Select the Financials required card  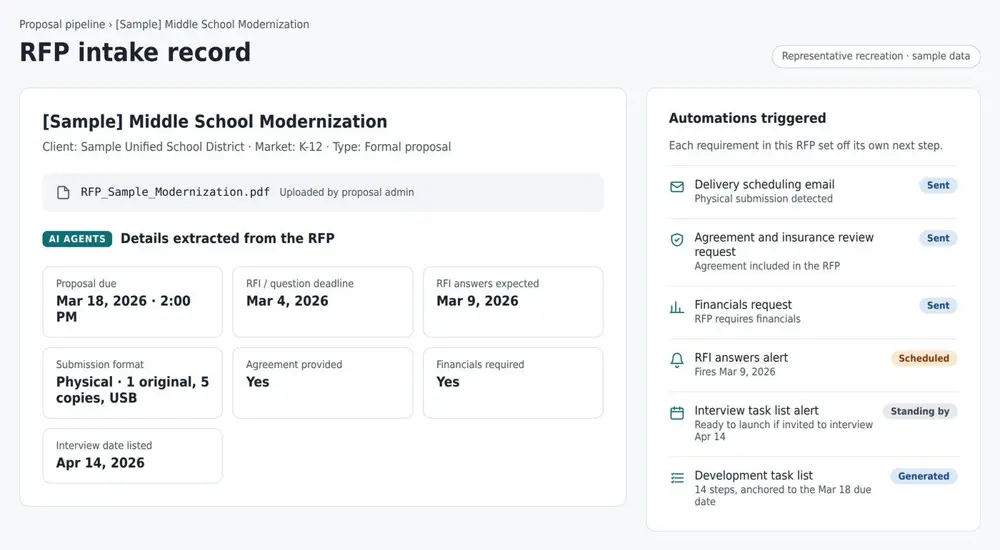[x=513, y=383]
